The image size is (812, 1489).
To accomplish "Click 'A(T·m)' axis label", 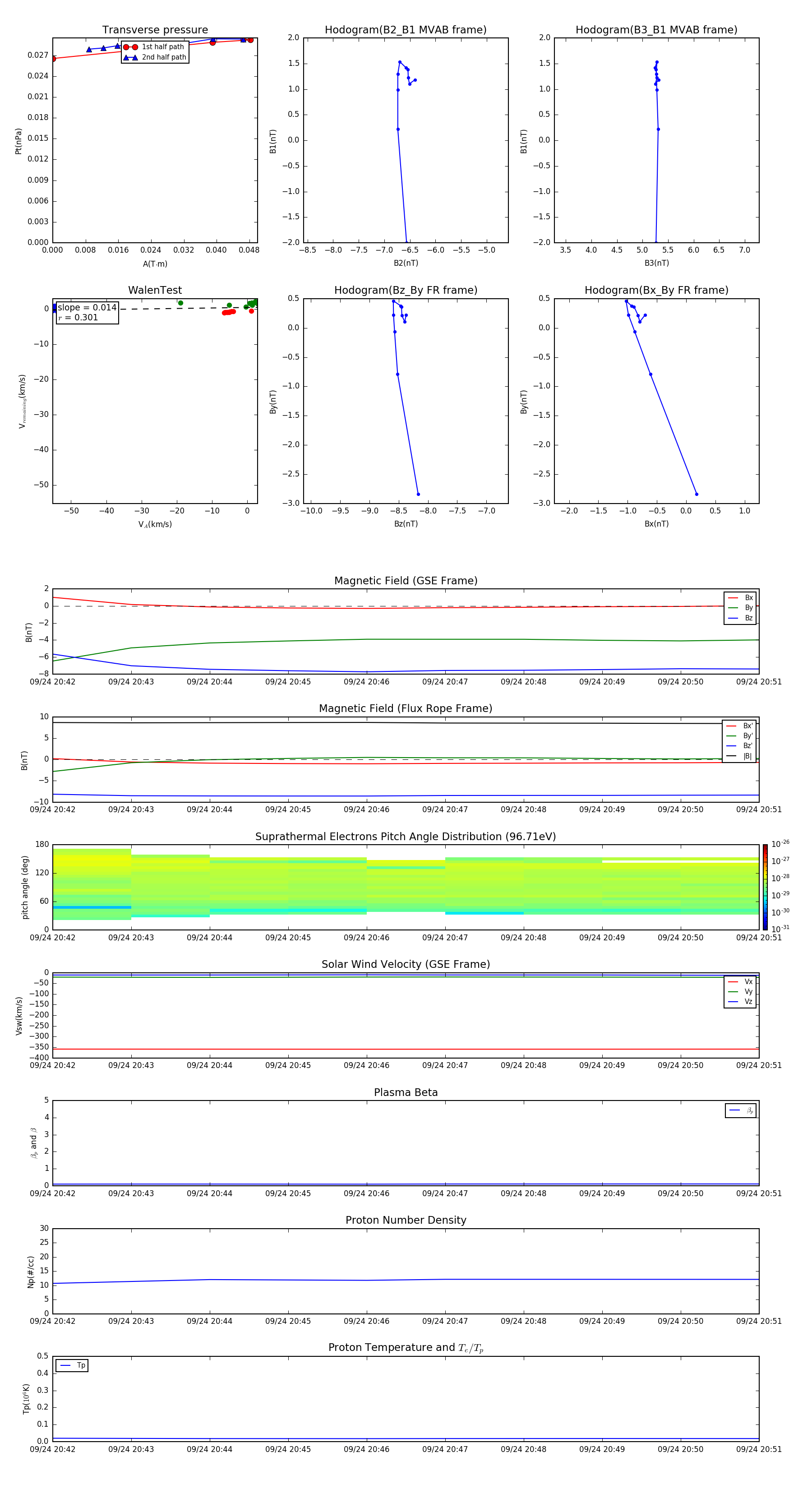I will pyautogui.click(x=155, y=264).
